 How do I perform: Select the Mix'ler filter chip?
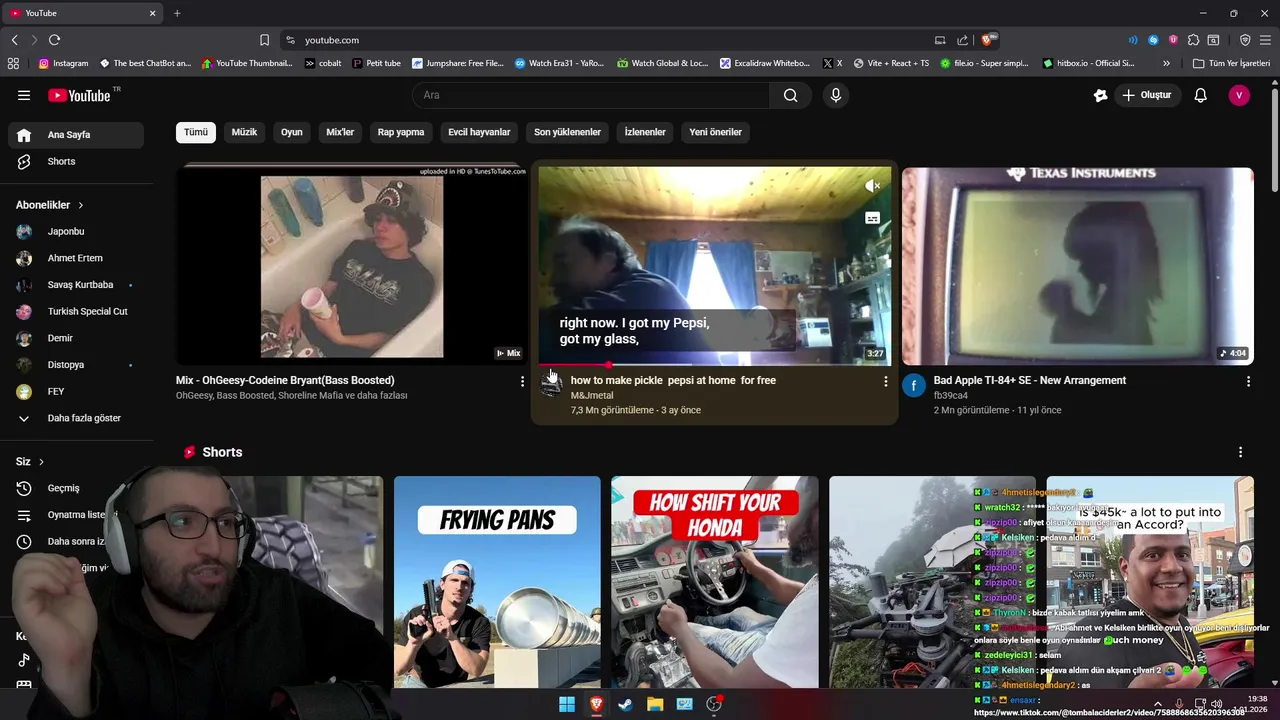[340, 132]
